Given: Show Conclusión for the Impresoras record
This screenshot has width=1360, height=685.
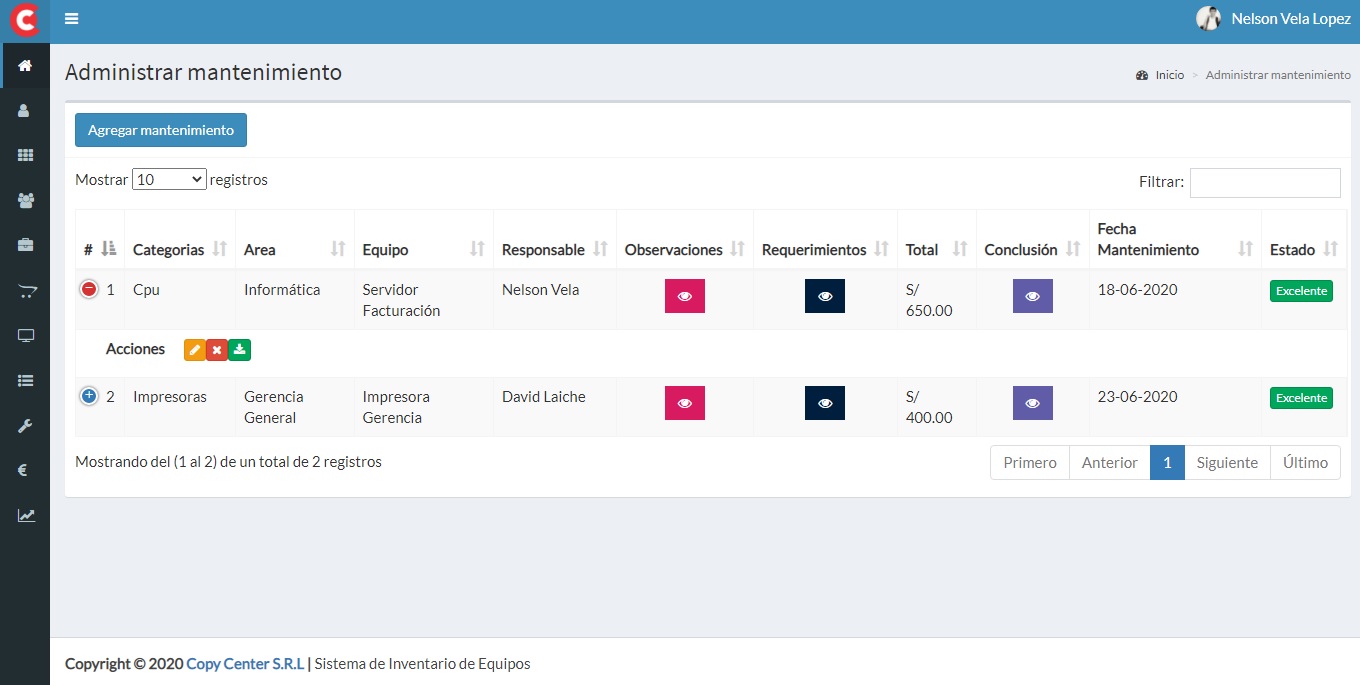Looking at the screenshot, I should (1032, 402).
